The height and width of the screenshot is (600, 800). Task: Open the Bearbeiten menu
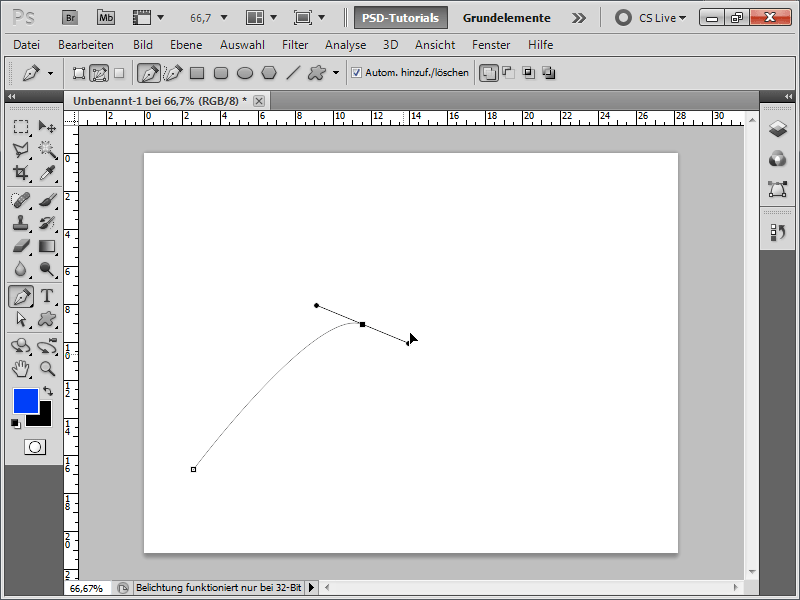pyautogui.click(x=86, y=45)
